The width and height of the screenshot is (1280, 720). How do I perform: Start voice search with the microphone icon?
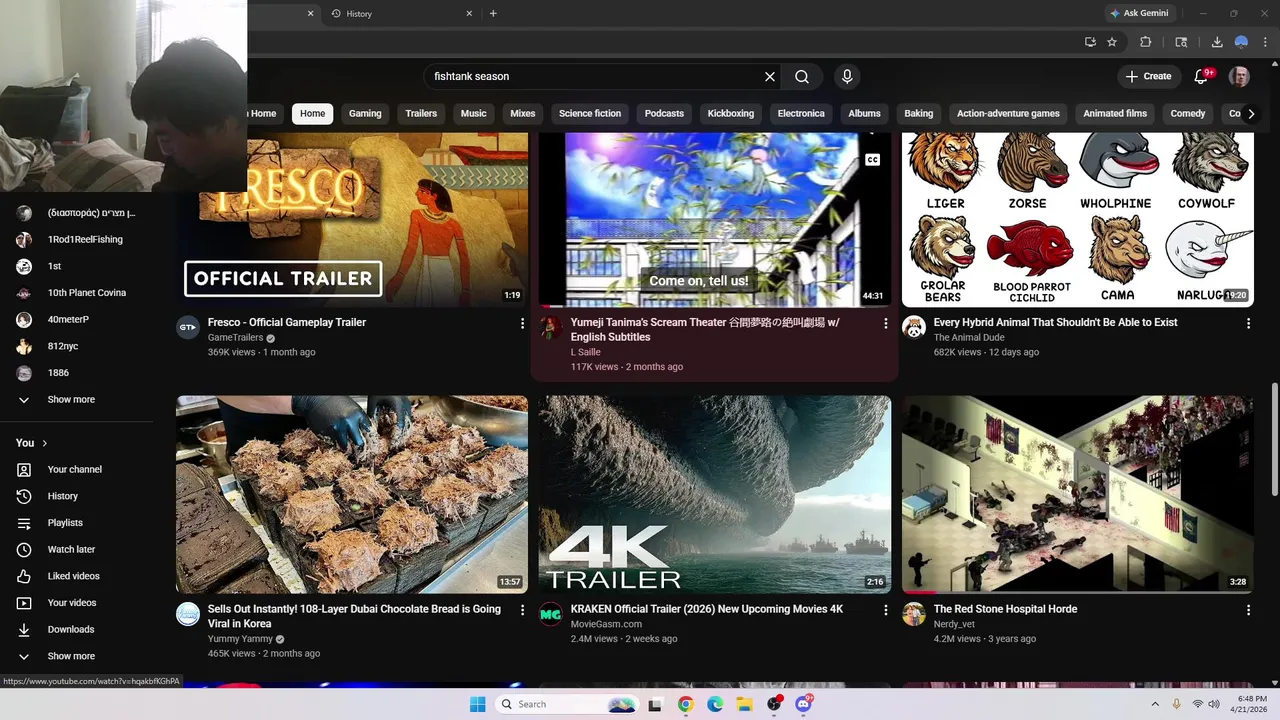point(847,76)
